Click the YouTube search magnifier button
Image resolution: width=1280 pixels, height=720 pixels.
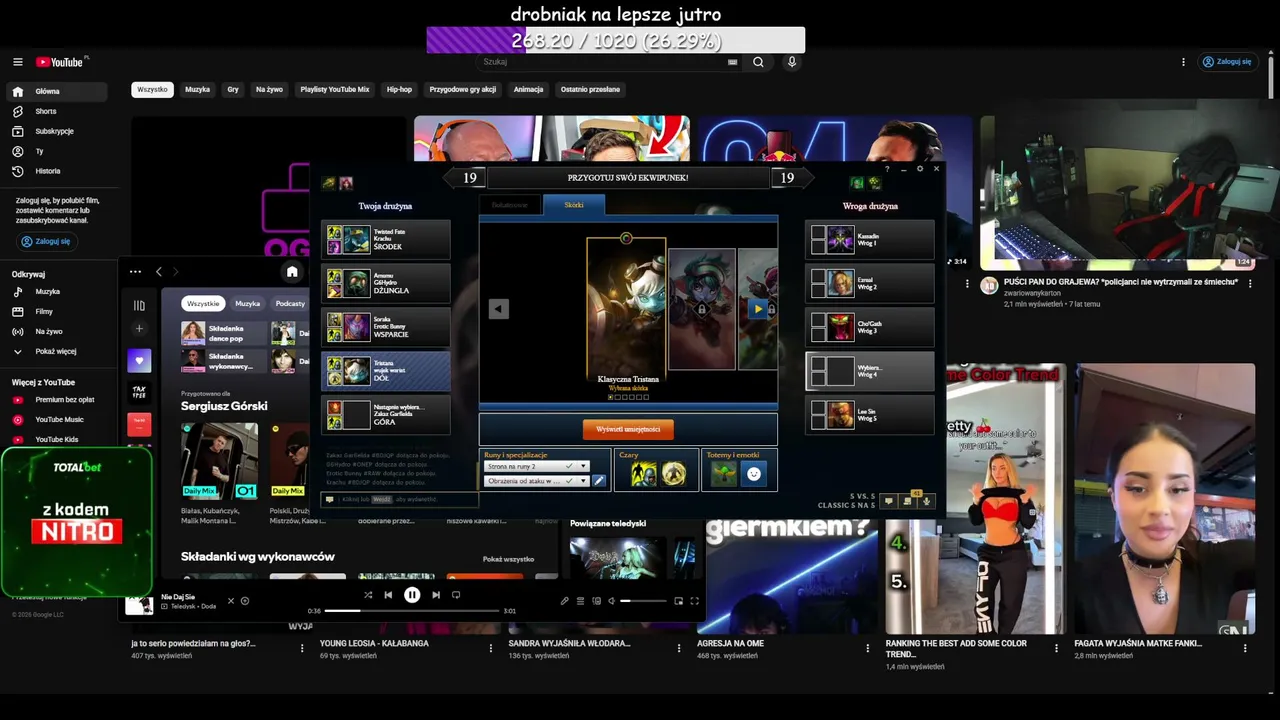[758, 62]
